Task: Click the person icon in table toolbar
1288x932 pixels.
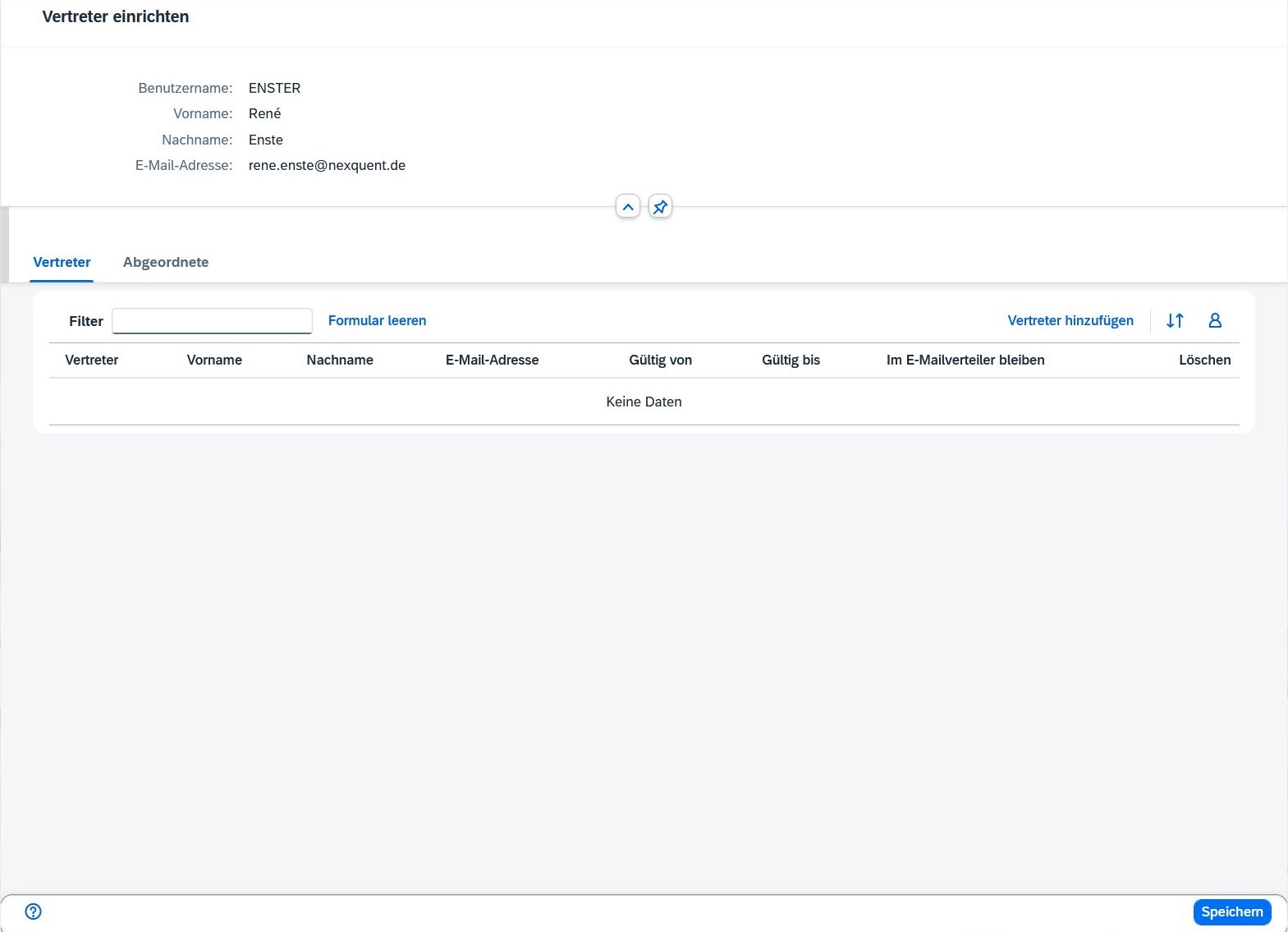Action: pos(1215,321)
